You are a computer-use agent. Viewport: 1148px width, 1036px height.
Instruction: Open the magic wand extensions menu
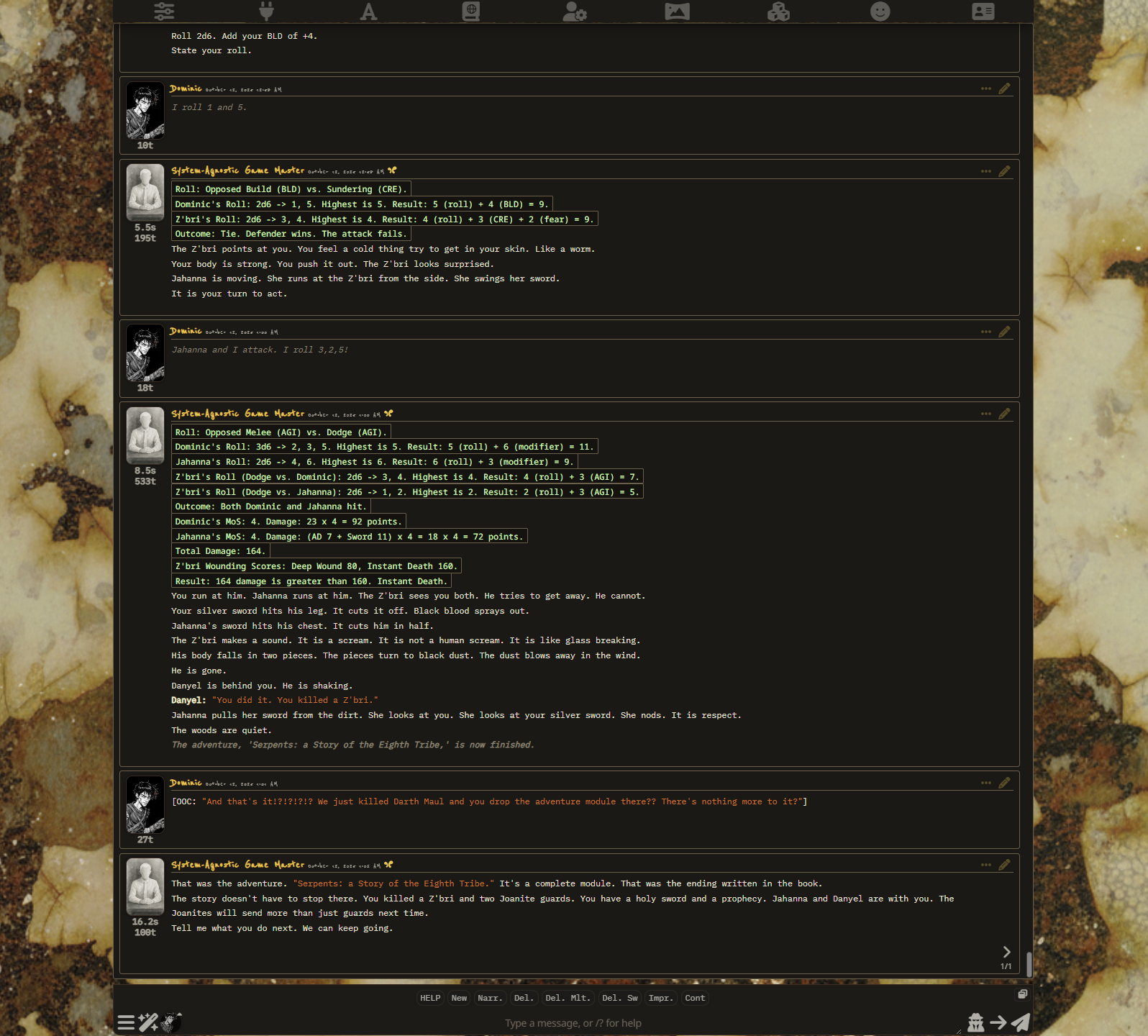pyautogui.click(x=148, y=1022)
